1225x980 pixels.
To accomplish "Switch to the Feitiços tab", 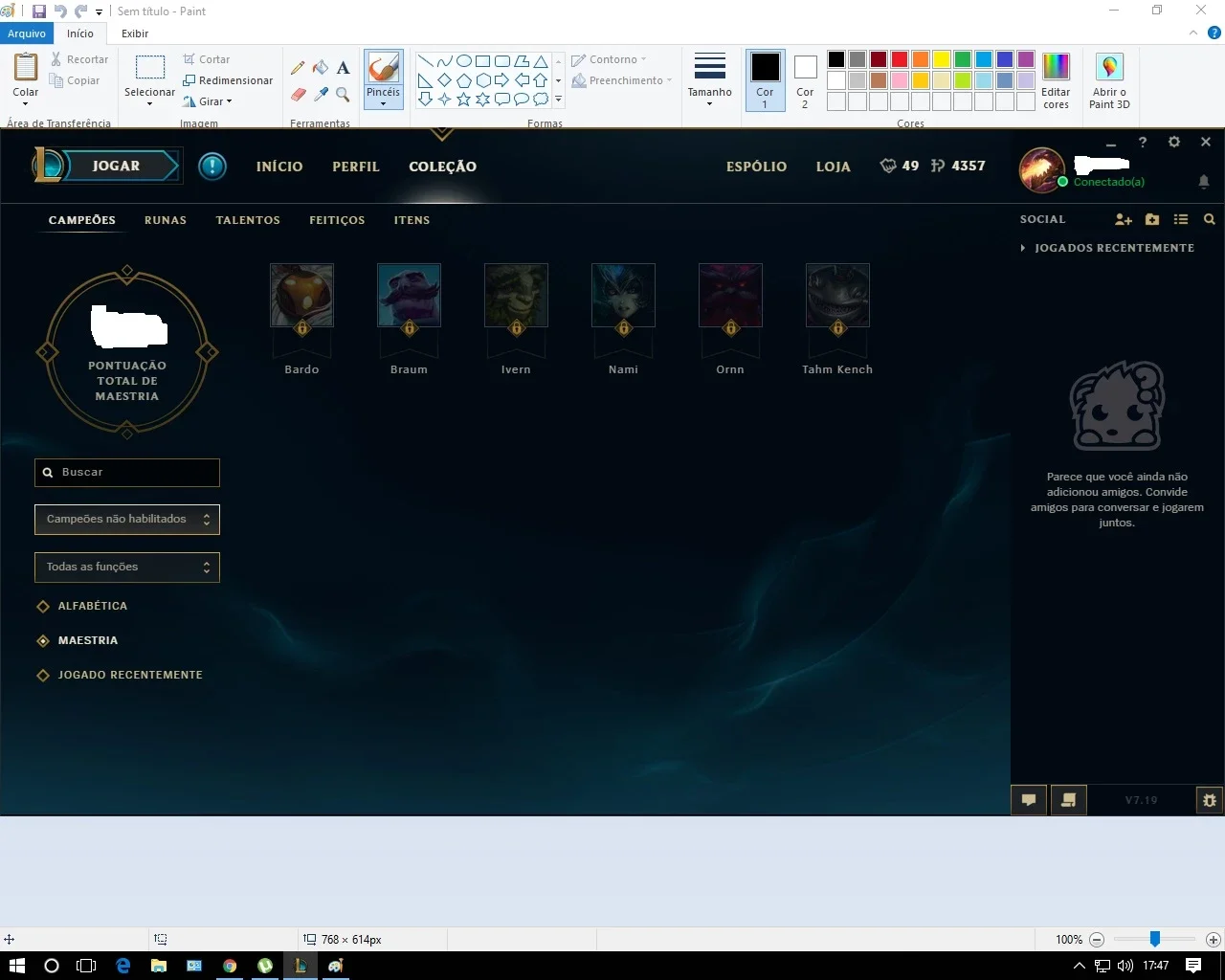I will [337, 220].
